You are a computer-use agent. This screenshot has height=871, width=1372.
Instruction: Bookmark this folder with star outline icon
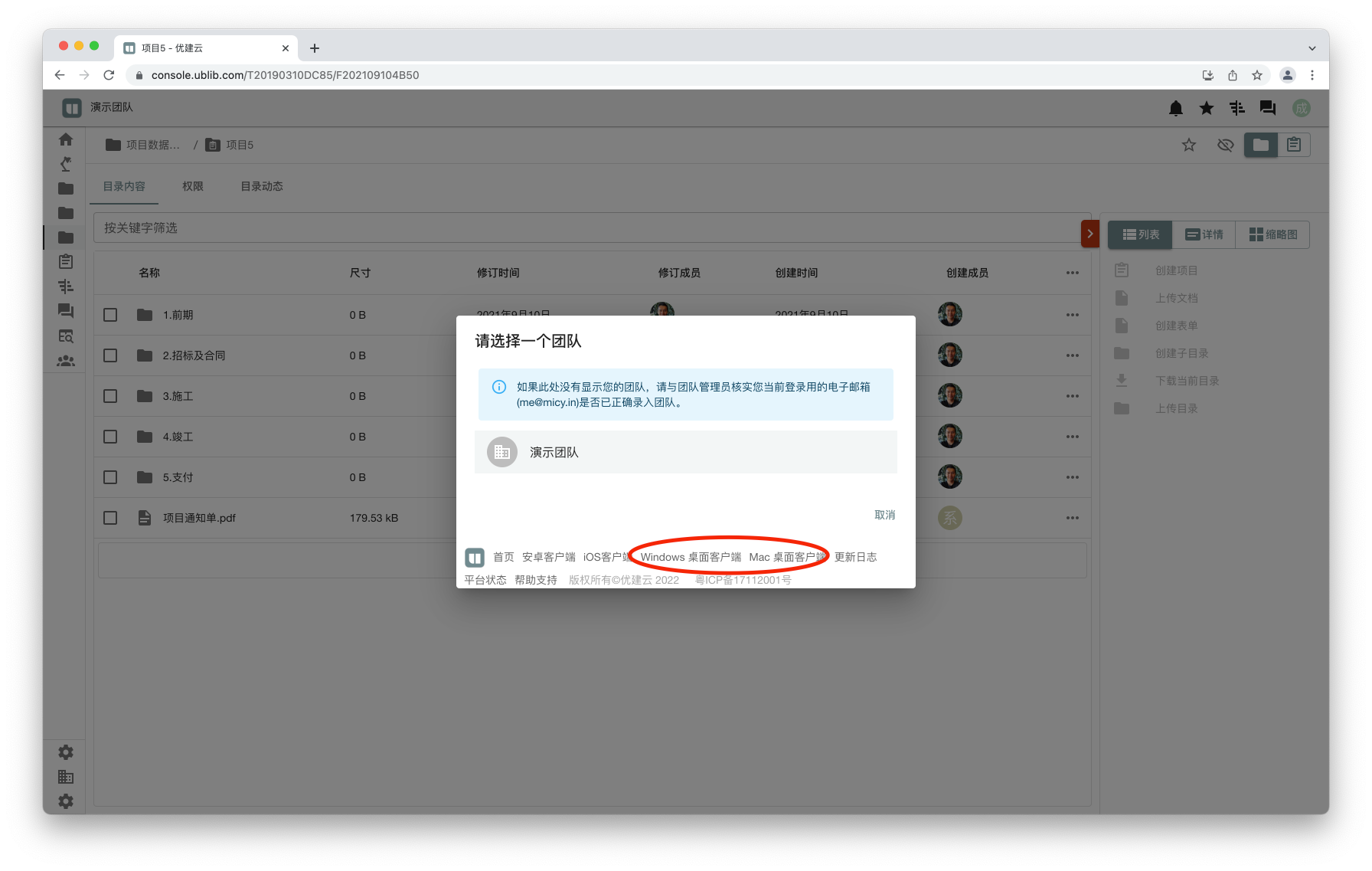pos(1188,145)
